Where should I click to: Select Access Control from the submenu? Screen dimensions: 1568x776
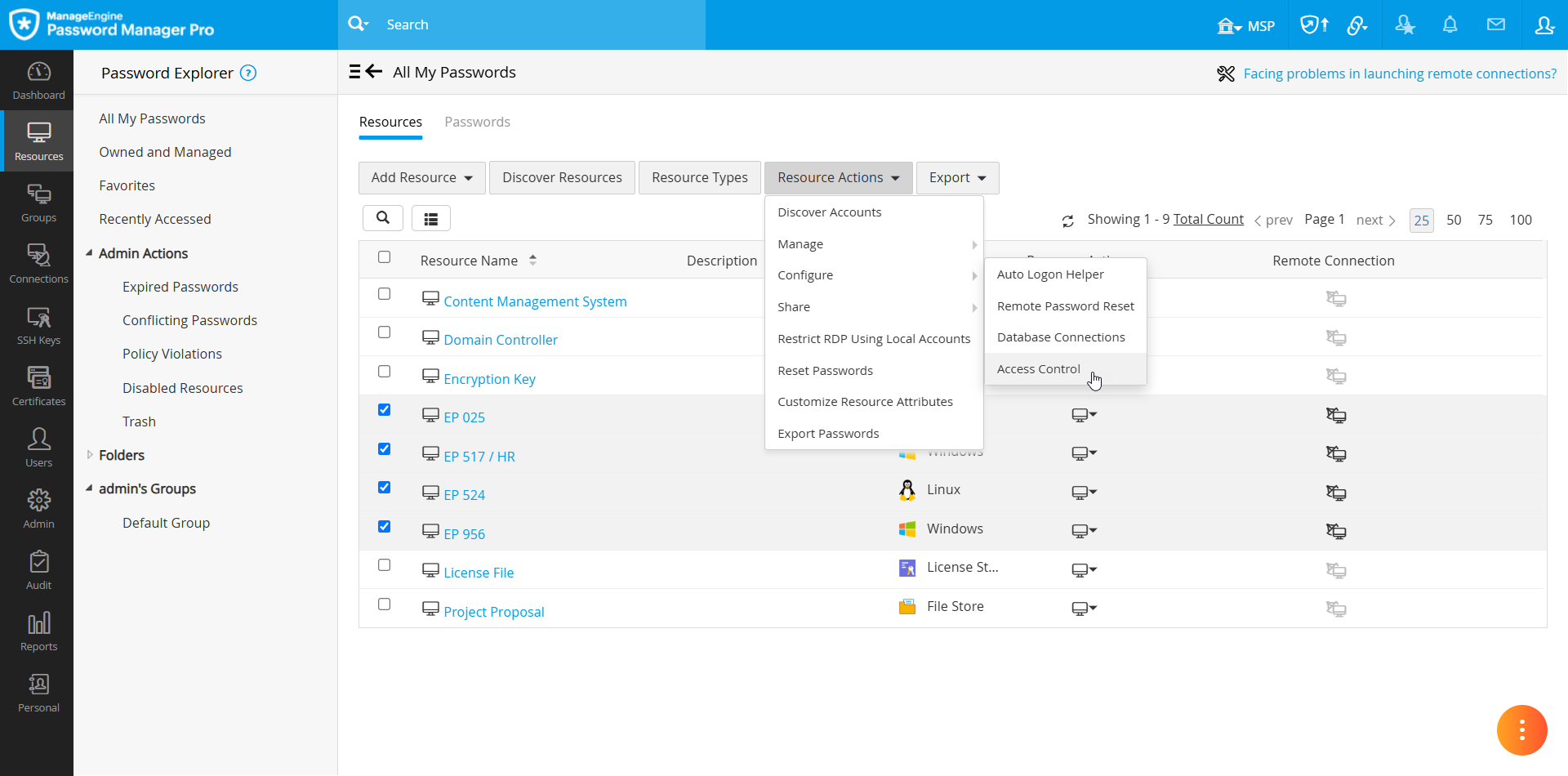coord(1037,368)
